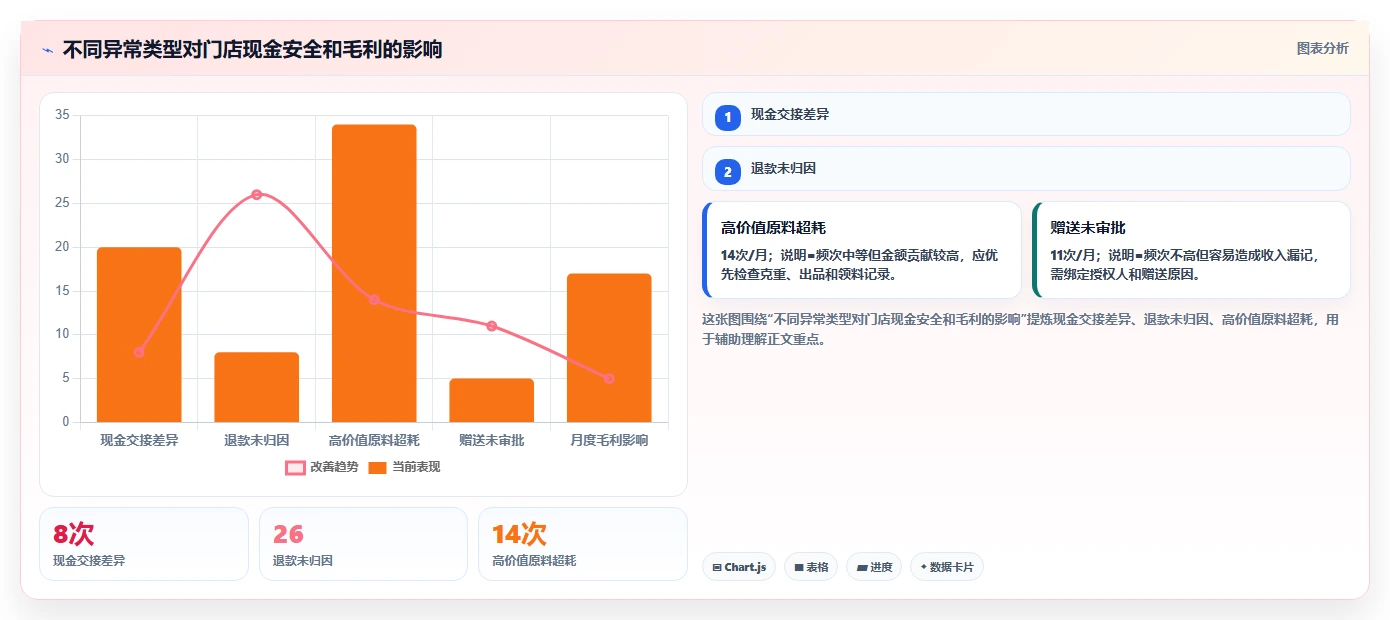Viewport: 1390px width, 620px height.
Task: Click the y-axis value 35
Action: [62, 115]
